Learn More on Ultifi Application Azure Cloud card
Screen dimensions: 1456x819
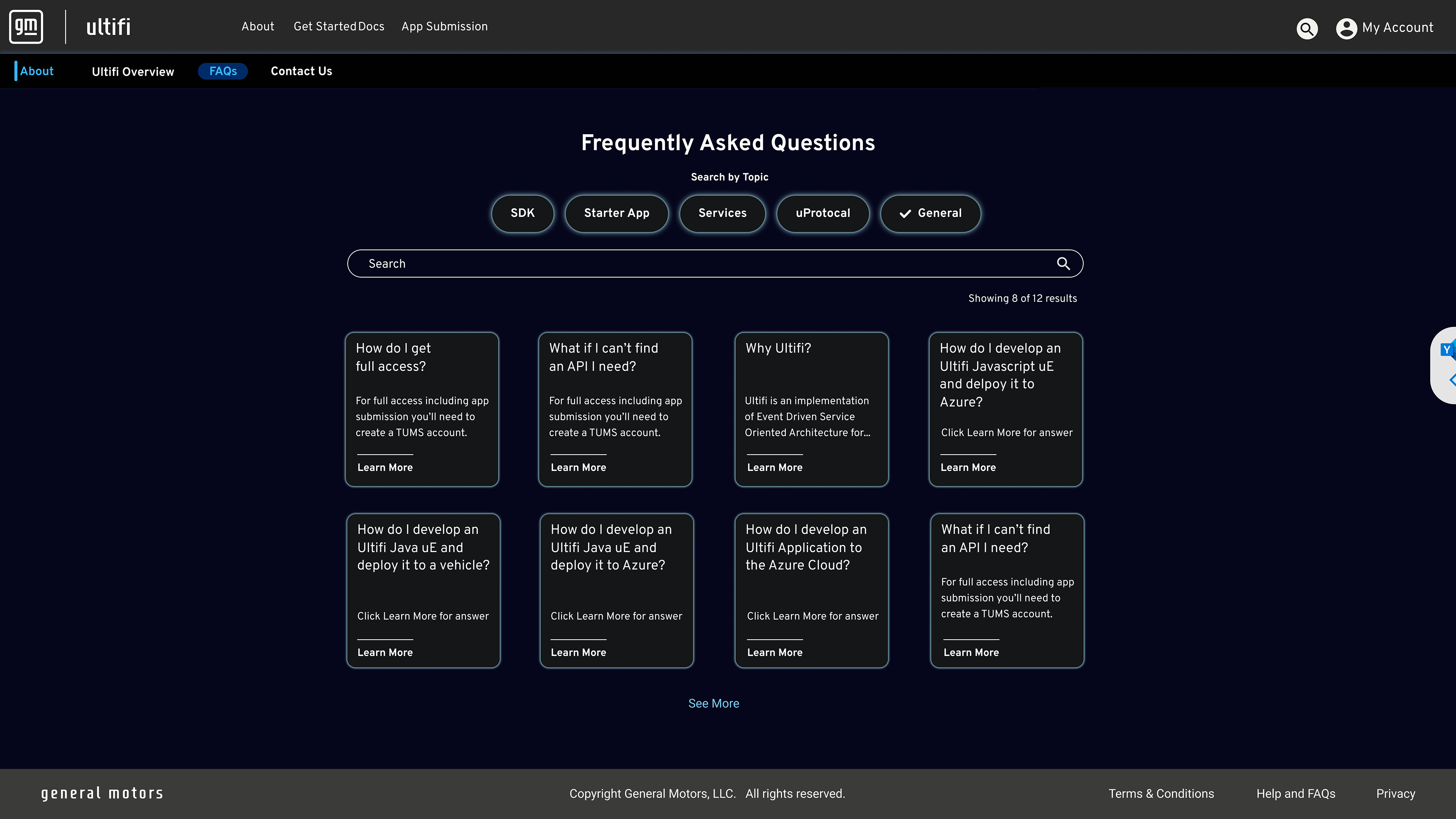[x=774, y=652]
